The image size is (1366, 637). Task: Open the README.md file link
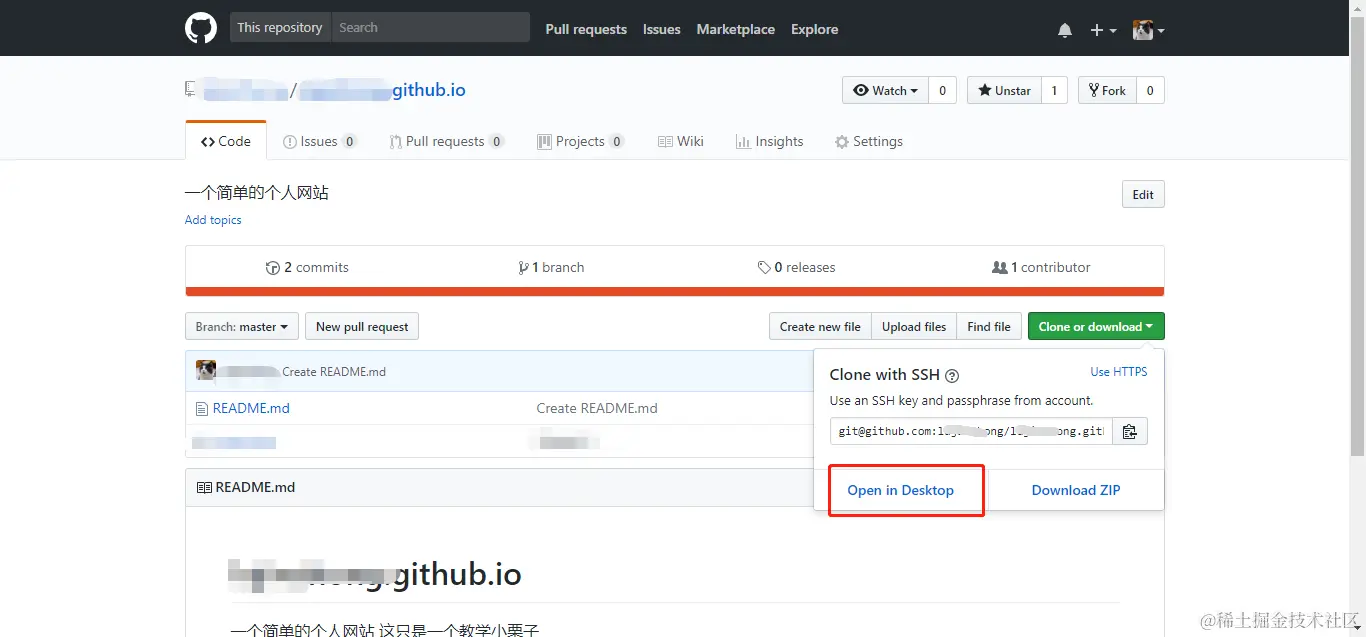tap(251, 408)
